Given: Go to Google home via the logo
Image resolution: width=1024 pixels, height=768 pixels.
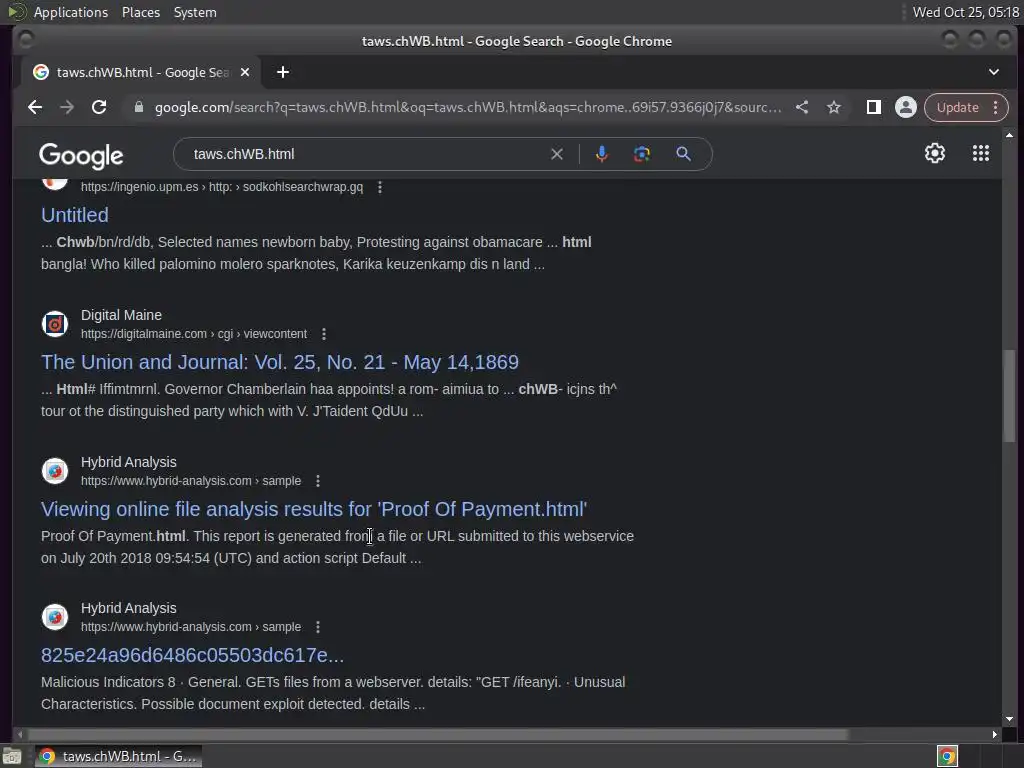Looking at the screenshot, I should pyautogui.click(x=81, y=155).
